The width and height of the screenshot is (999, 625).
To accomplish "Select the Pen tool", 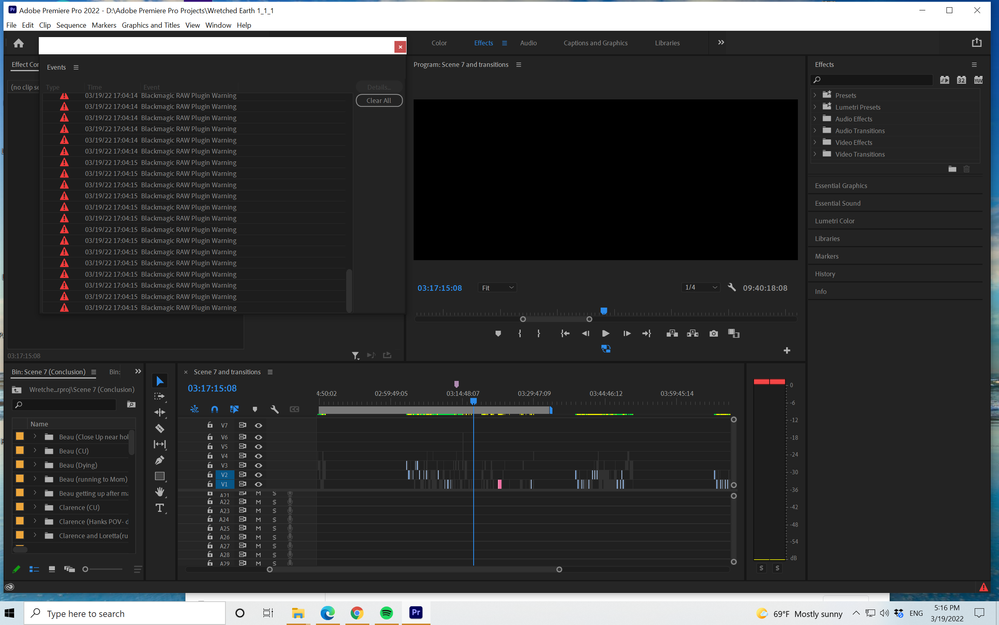I will (160, 460).
